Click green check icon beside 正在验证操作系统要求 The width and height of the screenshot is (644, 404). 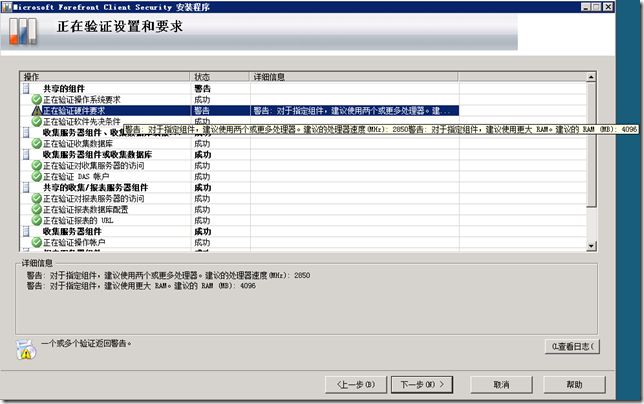(37, 99)
